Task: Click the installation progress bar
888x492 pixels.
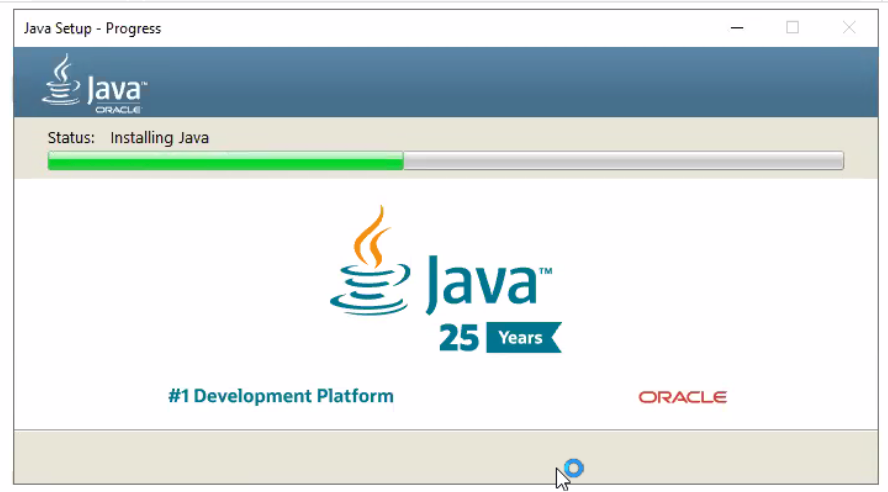Action: tap(446, 161)
